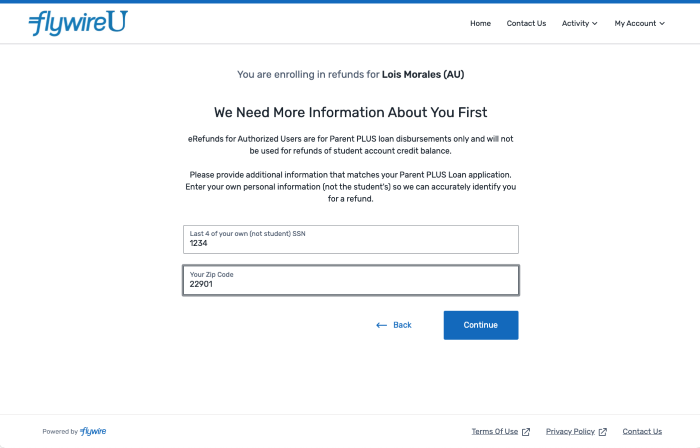Click the flywire logo in the footer
The width and height of the screenshot is (700, 448).
pos(93,432)
